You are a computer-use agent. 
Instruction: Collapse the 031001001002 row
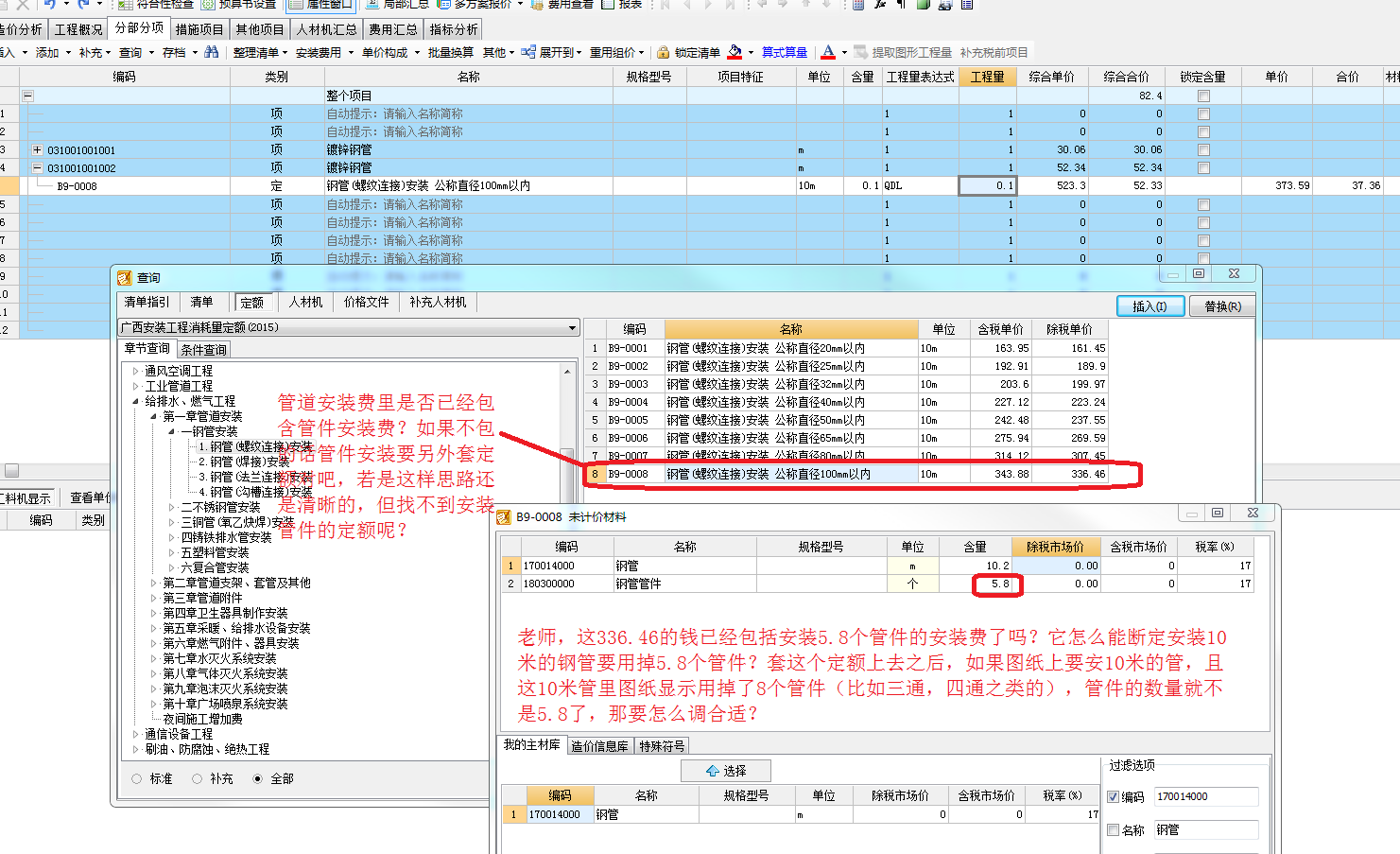[x=37, y=167]
